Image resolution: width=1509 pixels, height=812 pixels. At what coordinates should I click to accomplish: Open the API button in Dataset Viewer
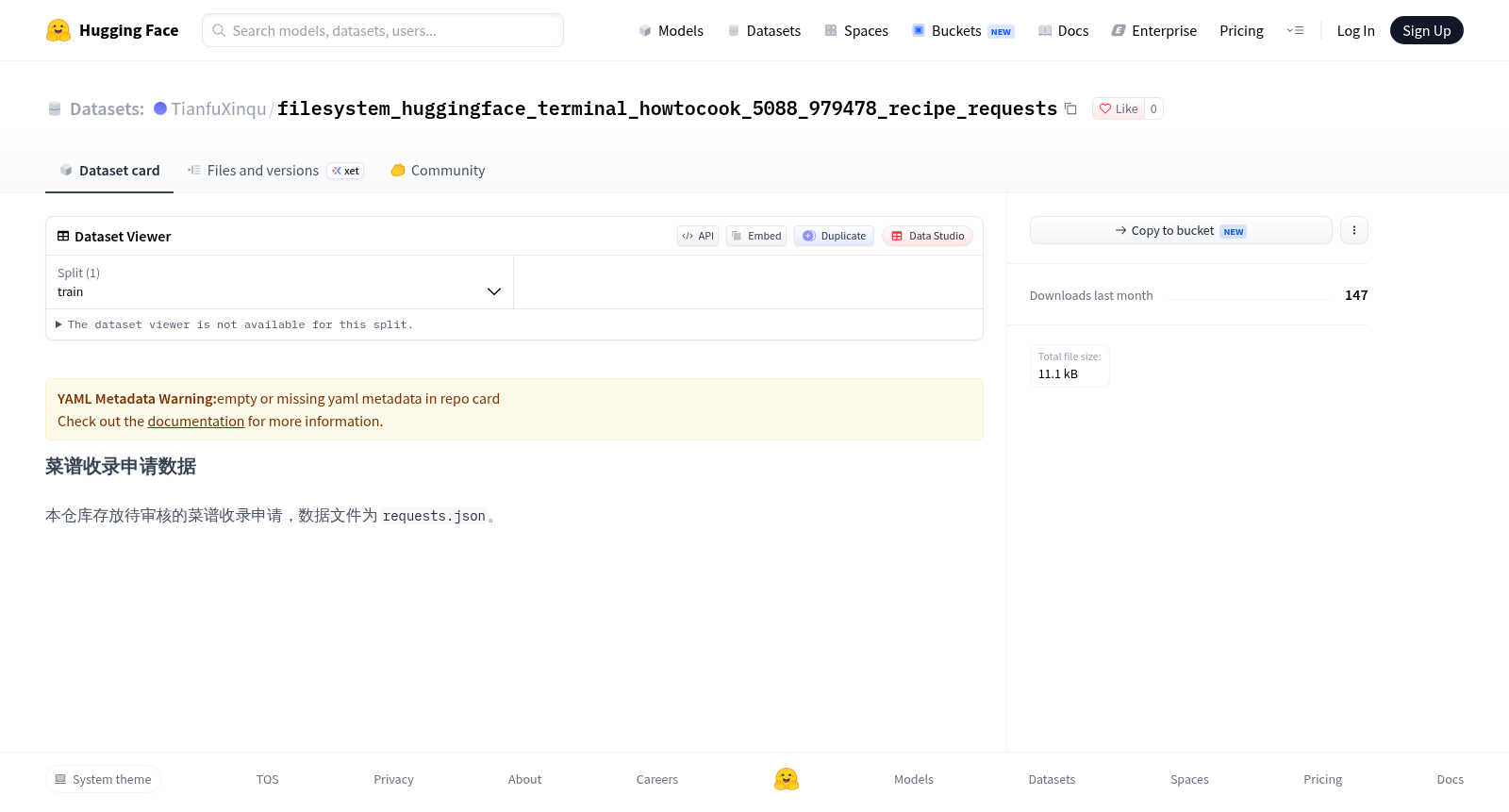point(698,236)
